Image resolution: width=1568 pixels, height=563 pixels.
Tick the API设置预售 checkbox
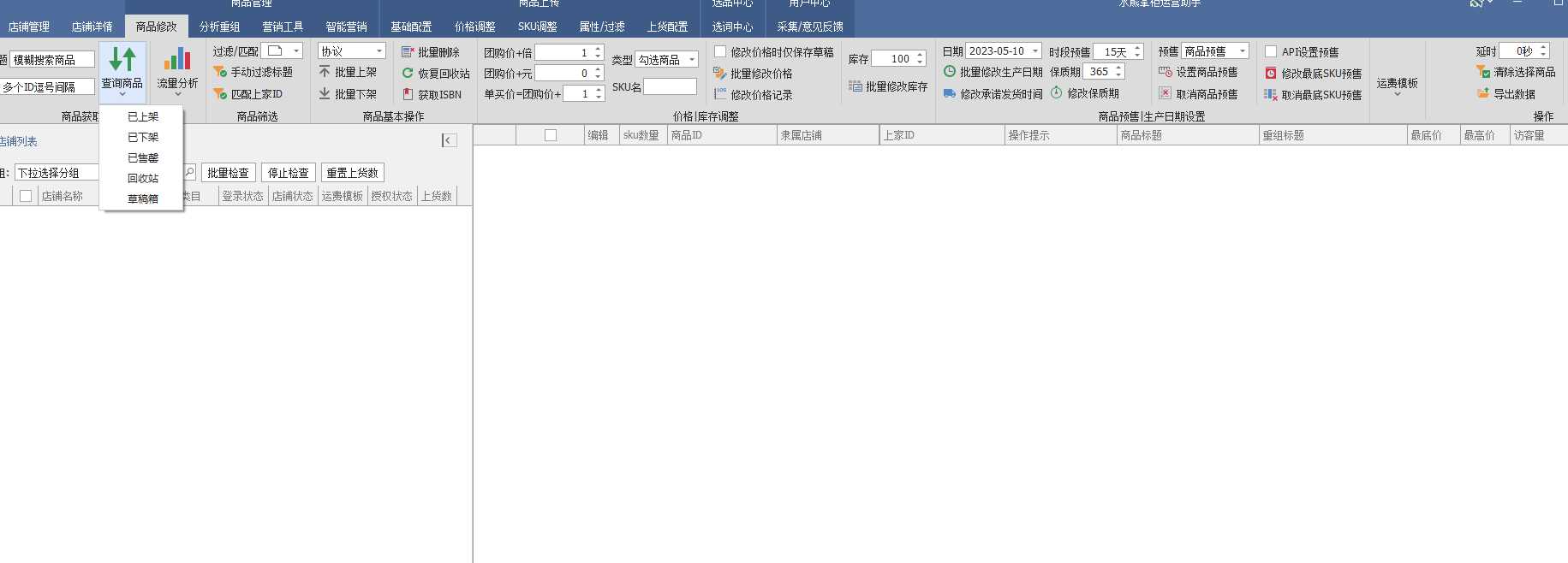pyautogui.click(x=1271, y=52)
